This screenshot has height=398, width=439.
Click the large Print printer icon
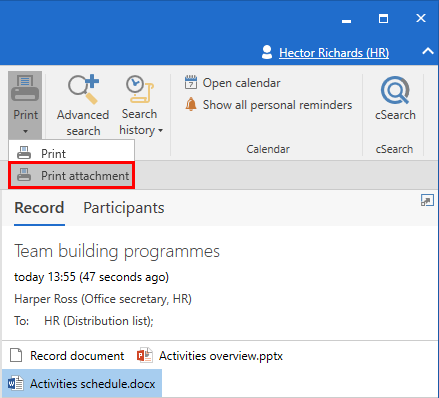click(25, 88)
